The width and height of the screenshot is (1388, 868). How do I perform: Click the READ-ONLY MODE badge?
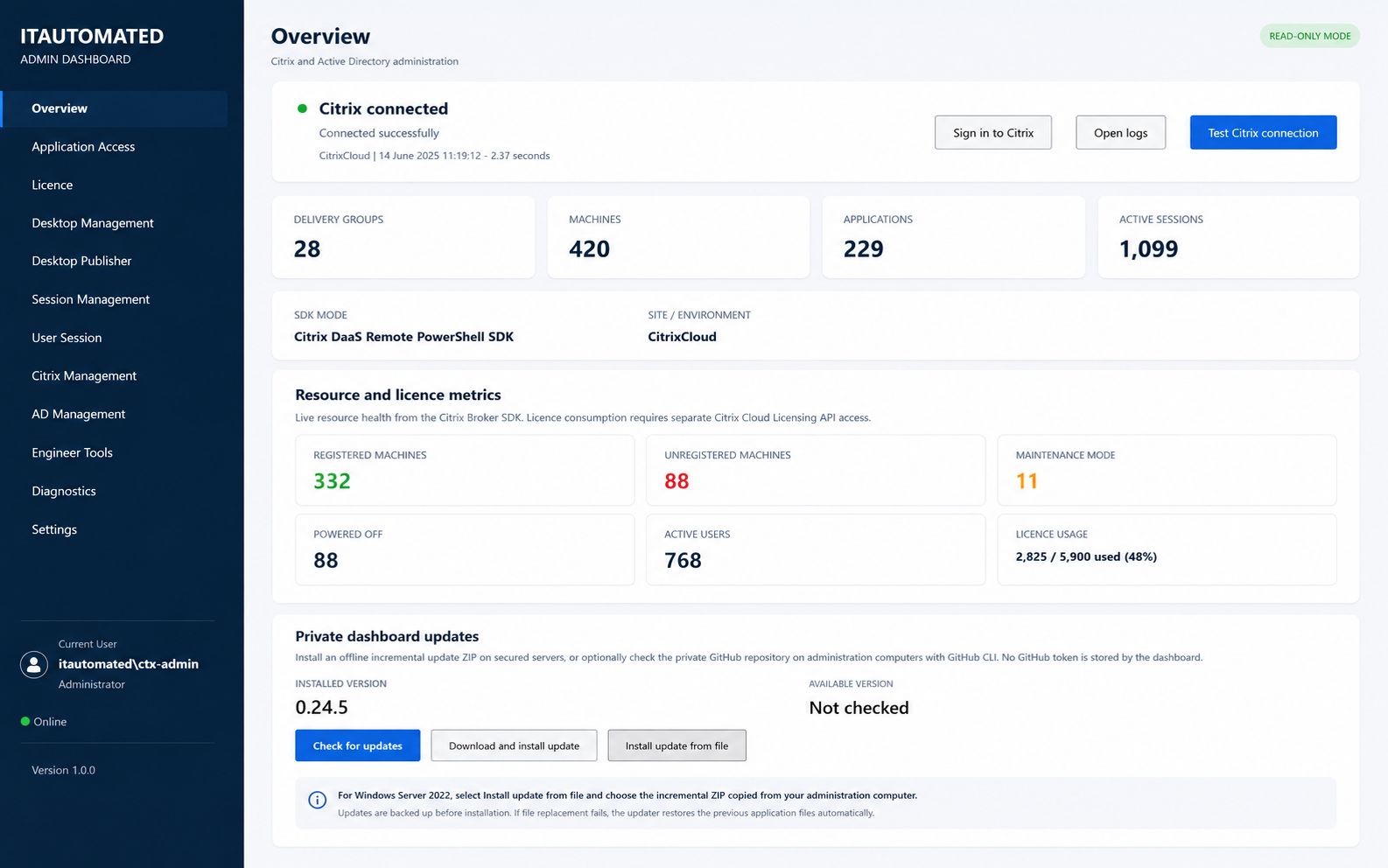point(1309,36)
